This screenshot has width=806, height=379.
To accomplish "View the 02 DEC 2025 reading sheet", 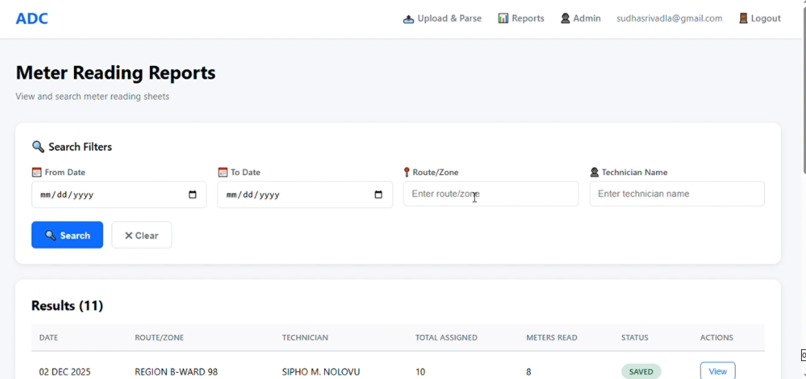I will 718,371.
